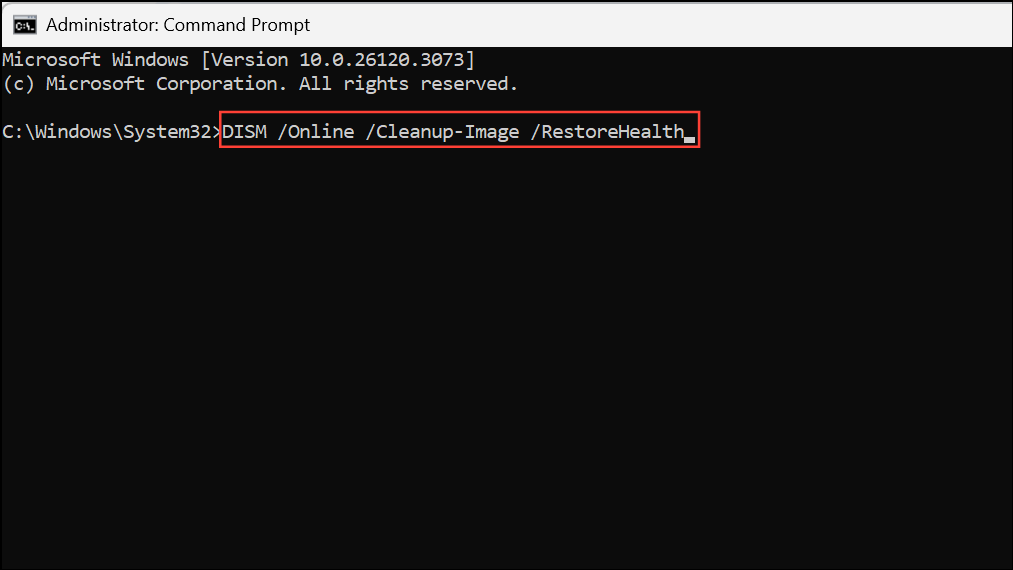
Task: Click the "(c)" copyright symbol
Action: (19, 84)
